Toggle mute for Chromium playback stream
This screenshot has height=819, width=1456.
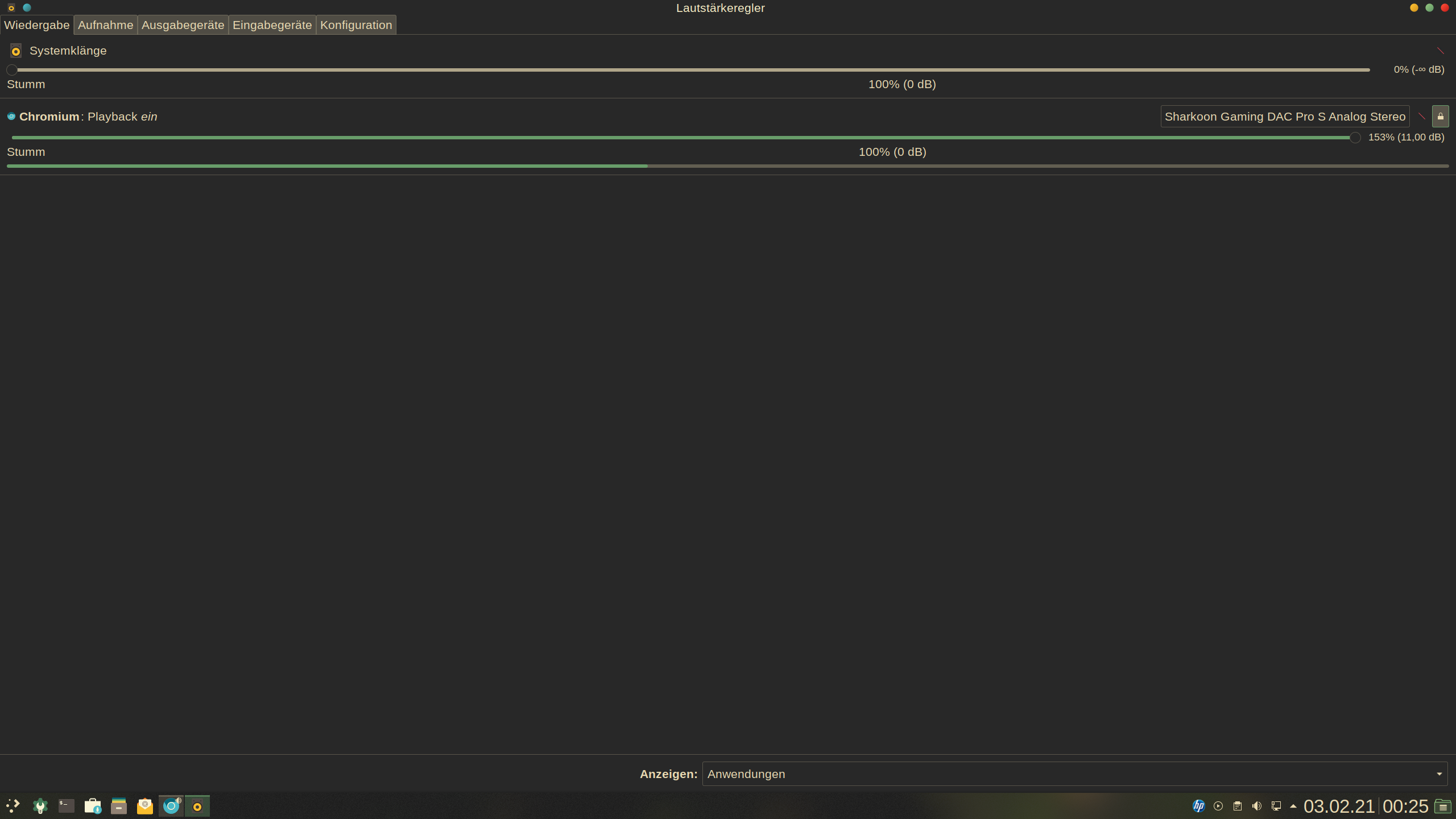1421,117
